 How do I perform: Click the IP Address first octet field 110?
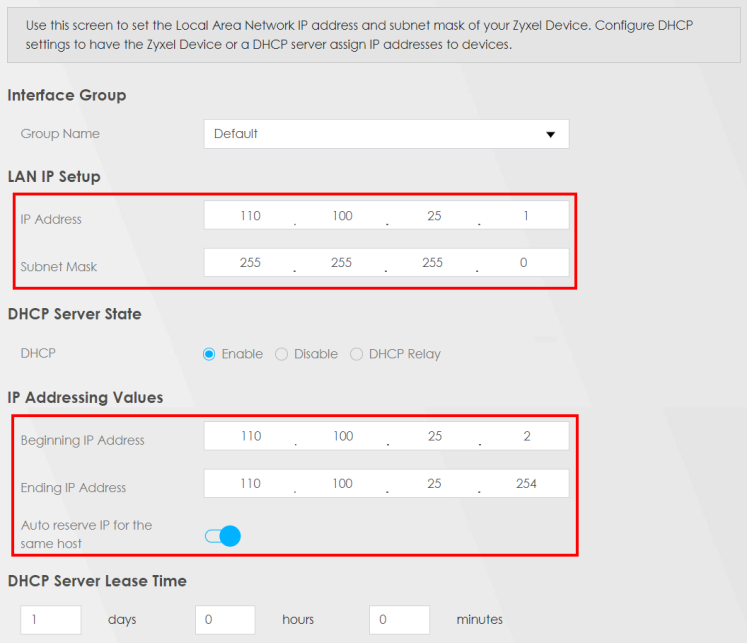250,216
